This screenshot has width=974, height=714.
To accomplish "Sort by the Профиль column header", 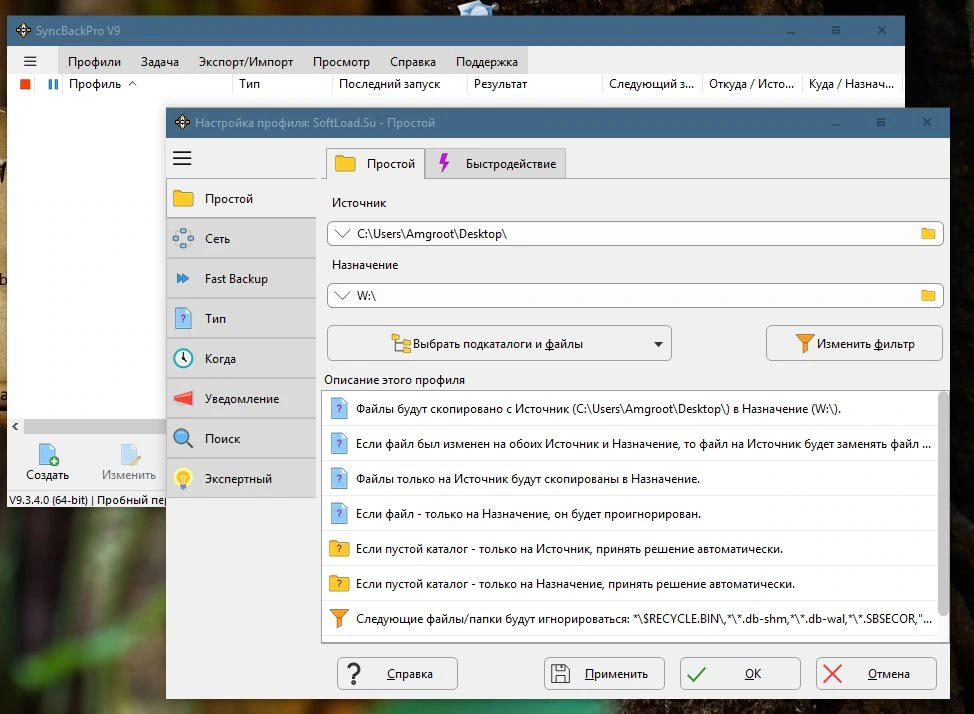I will coord(148,84).
